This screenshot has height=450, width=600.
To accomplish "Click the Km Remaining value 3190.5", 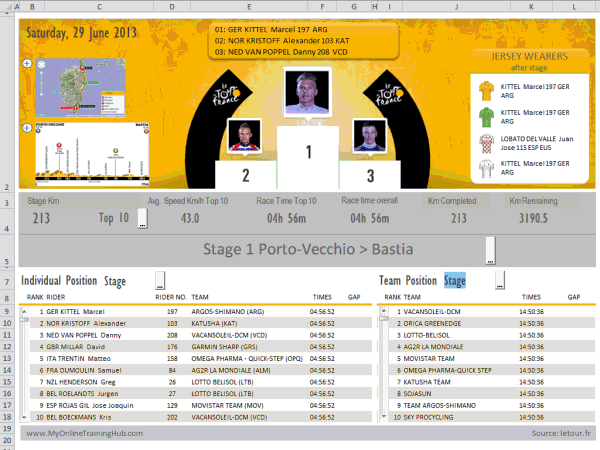I will (x=533, y=218).
